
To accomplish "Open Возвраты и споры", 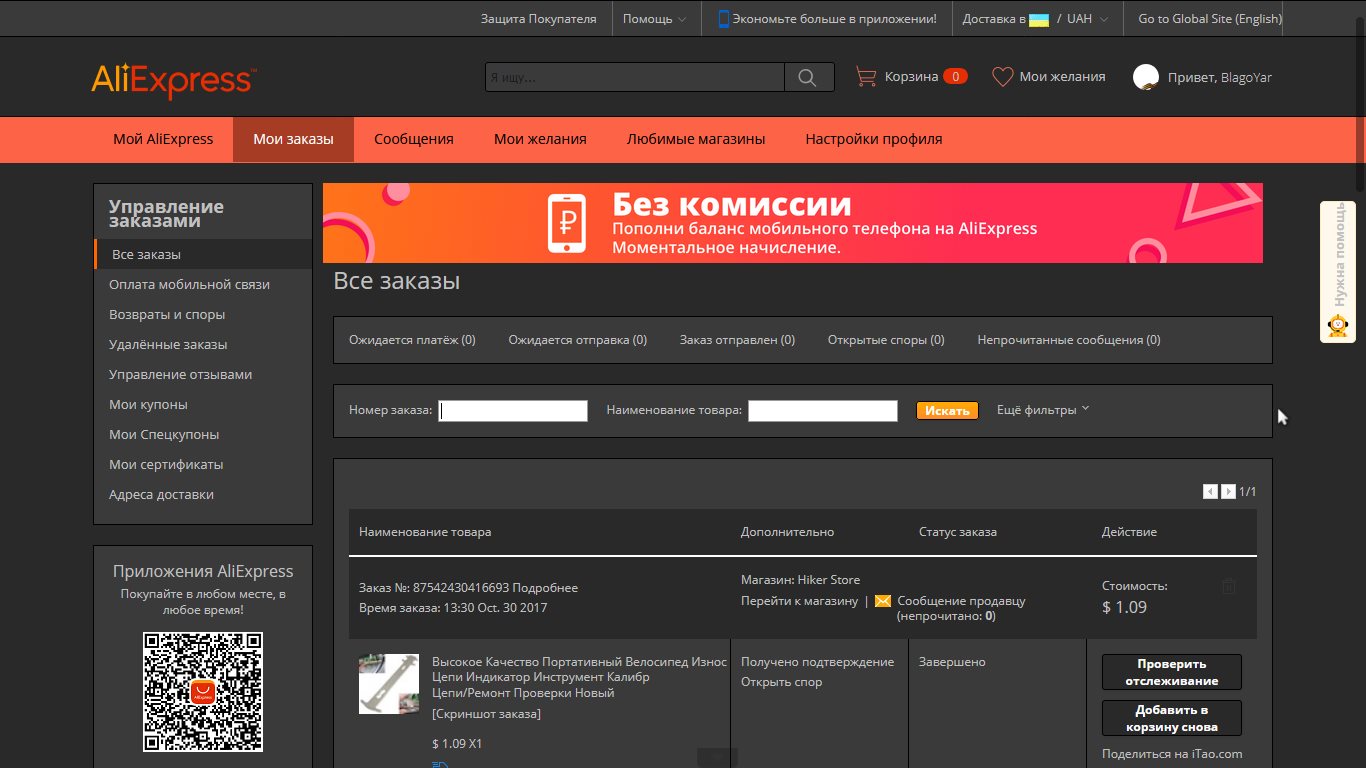I will click(x=167, y=314).
